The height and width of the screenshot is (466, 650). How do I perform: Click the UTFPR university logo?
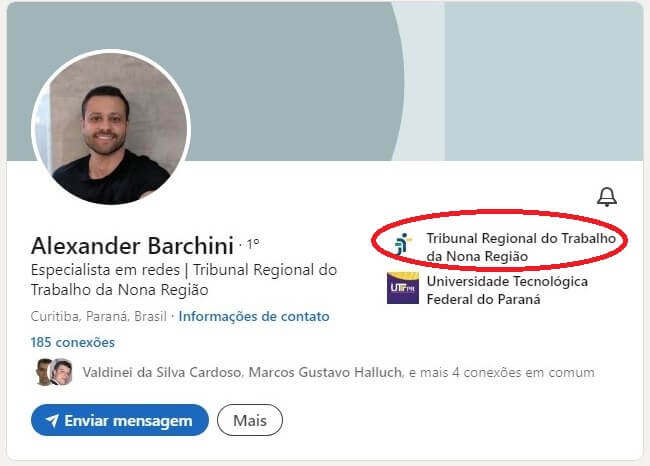(403, 288)
